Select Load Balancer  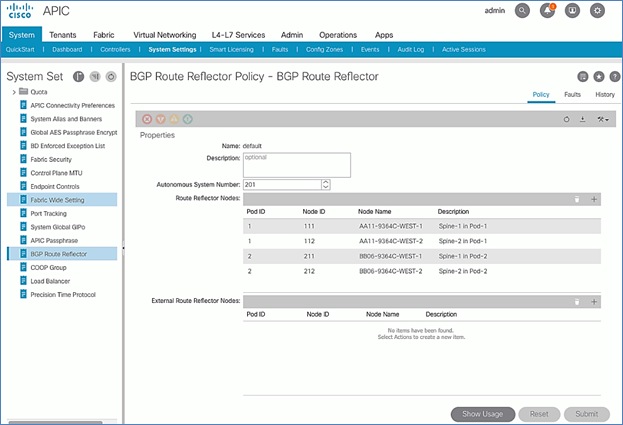coord(50,281)
